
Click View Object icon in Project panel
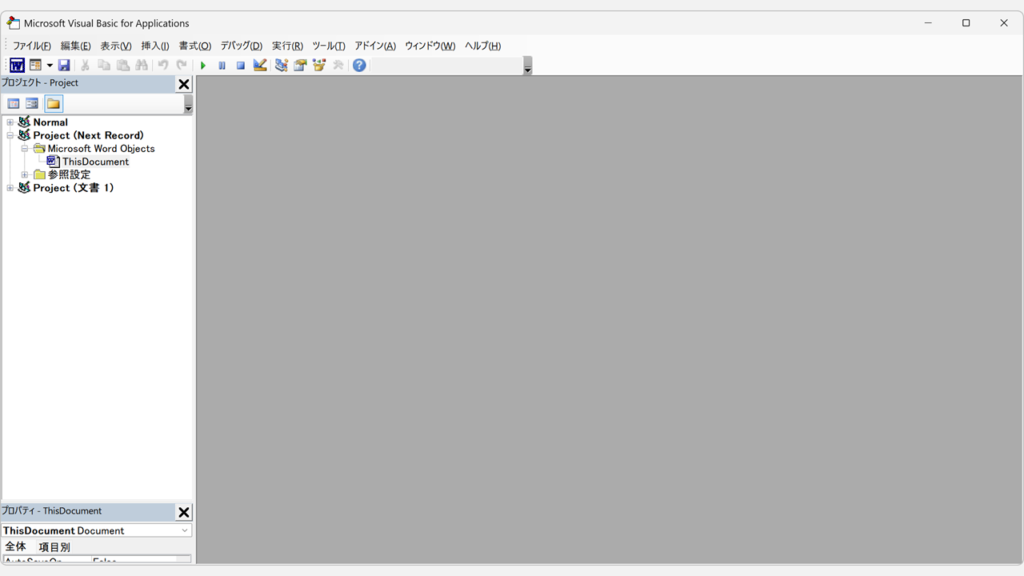[x=32, y=103]
